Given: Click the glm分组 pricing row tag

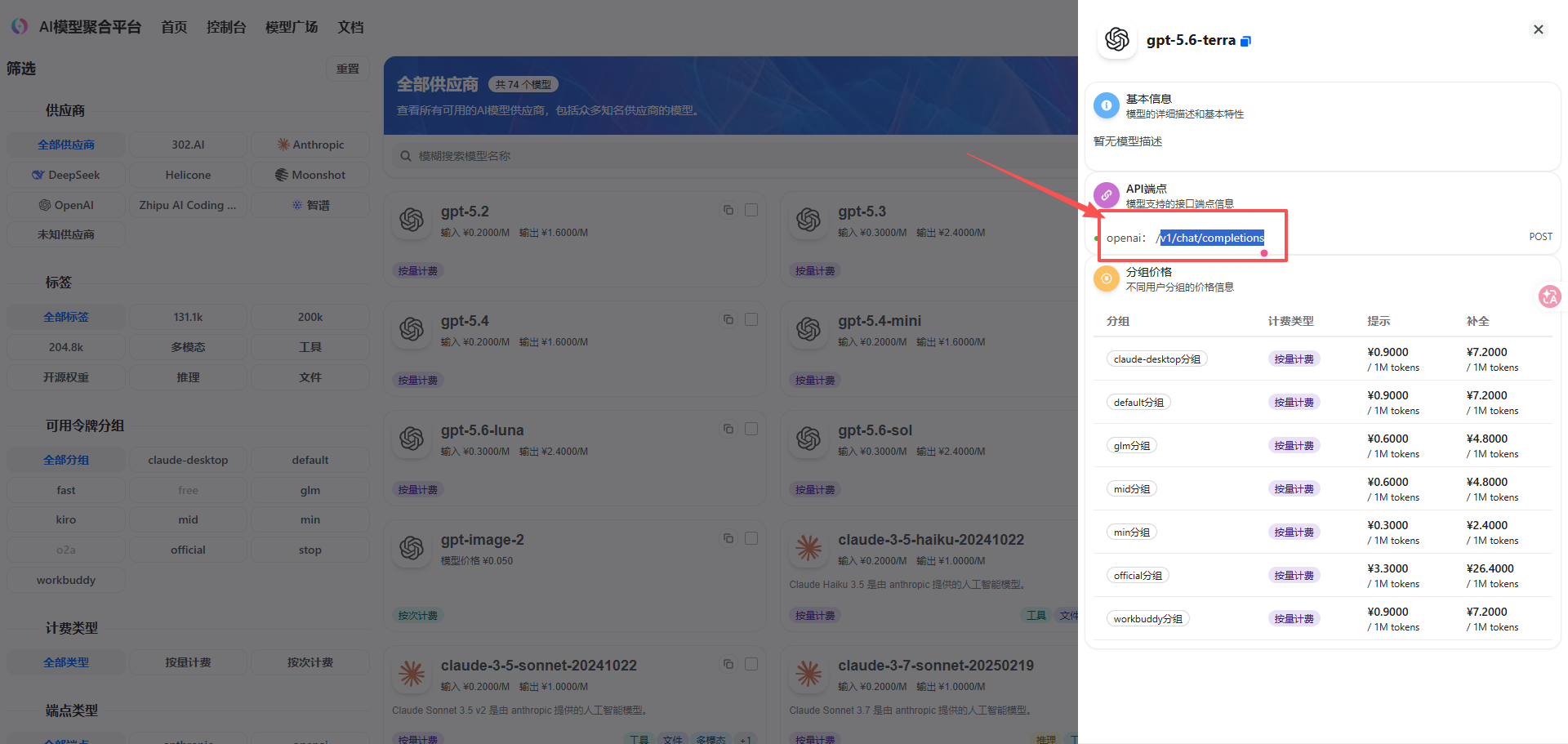Looking at the screenshot, I should 1132,446.
